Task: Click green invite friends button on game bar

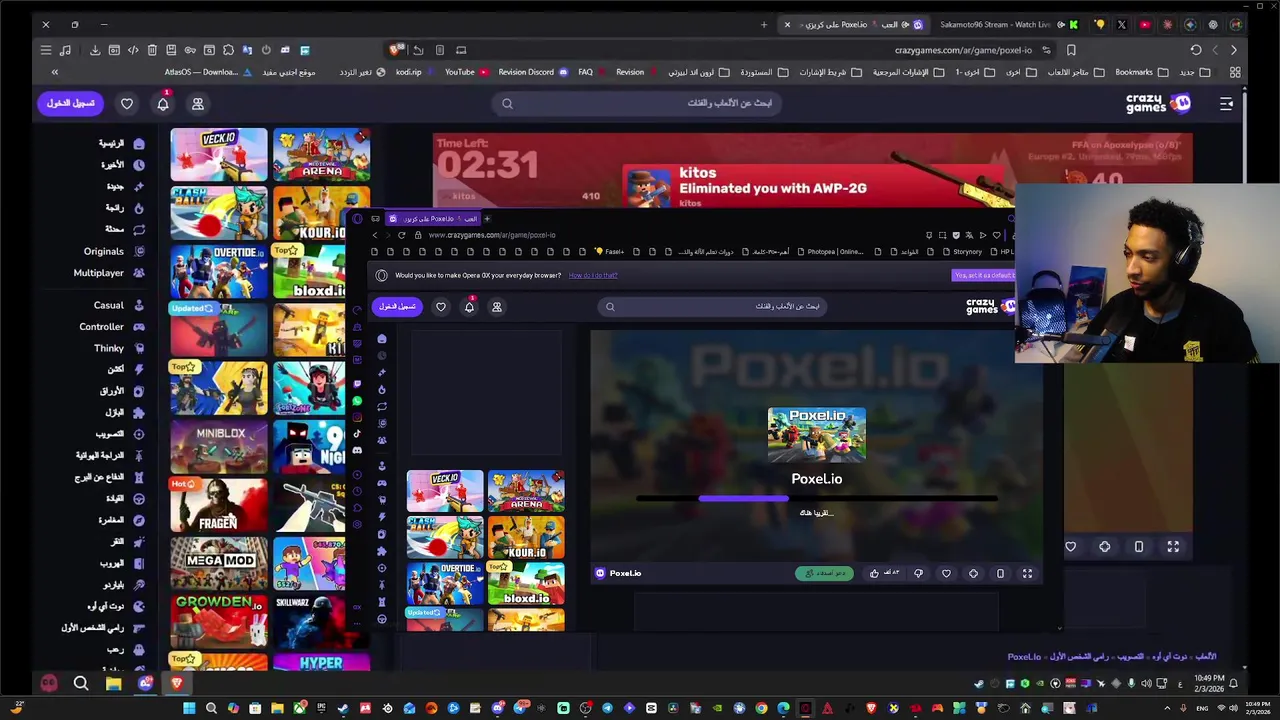Action: pyautogui.click(x=824, y=573)
